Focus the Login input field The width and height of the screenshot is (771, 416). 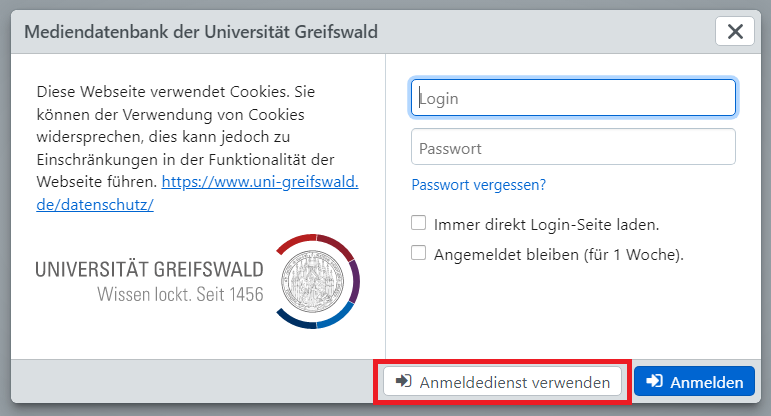[573, 98]
